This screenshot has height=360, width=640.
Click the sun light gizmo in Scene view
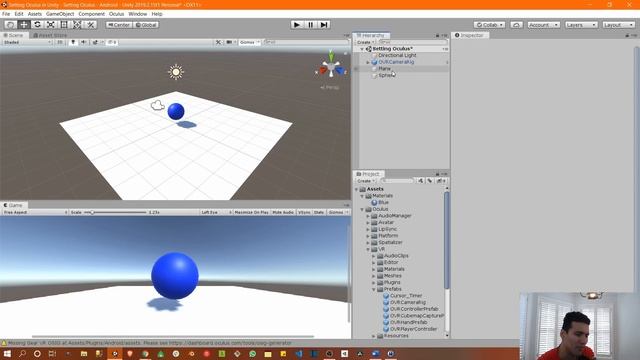[x=176, y=72]
